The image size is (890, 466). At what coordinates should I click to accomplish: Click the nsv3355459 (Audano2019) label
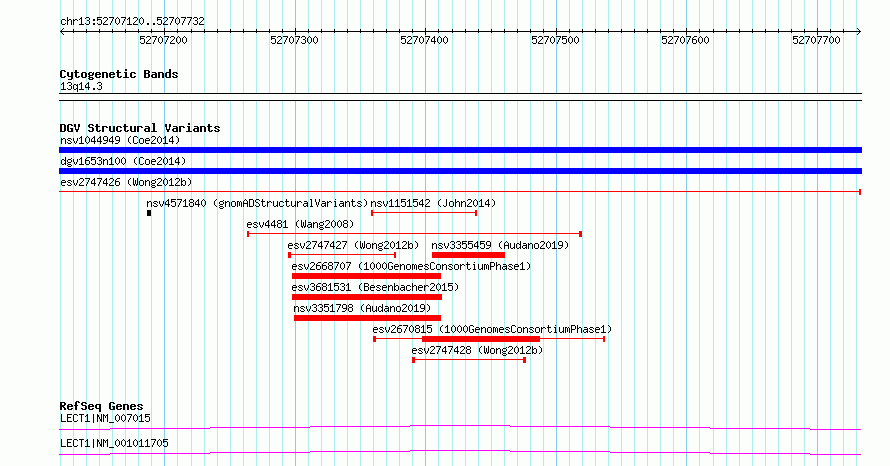[x=500, y=245]
